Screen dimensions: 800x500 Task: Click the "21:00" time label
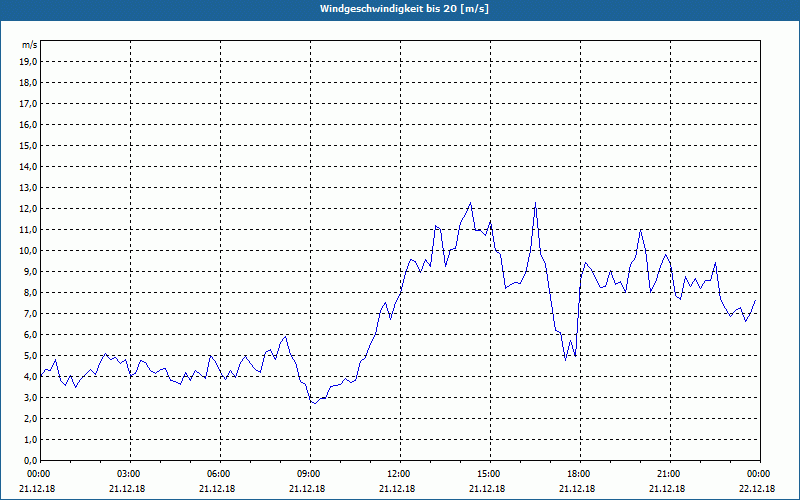[x=670, y=474]
